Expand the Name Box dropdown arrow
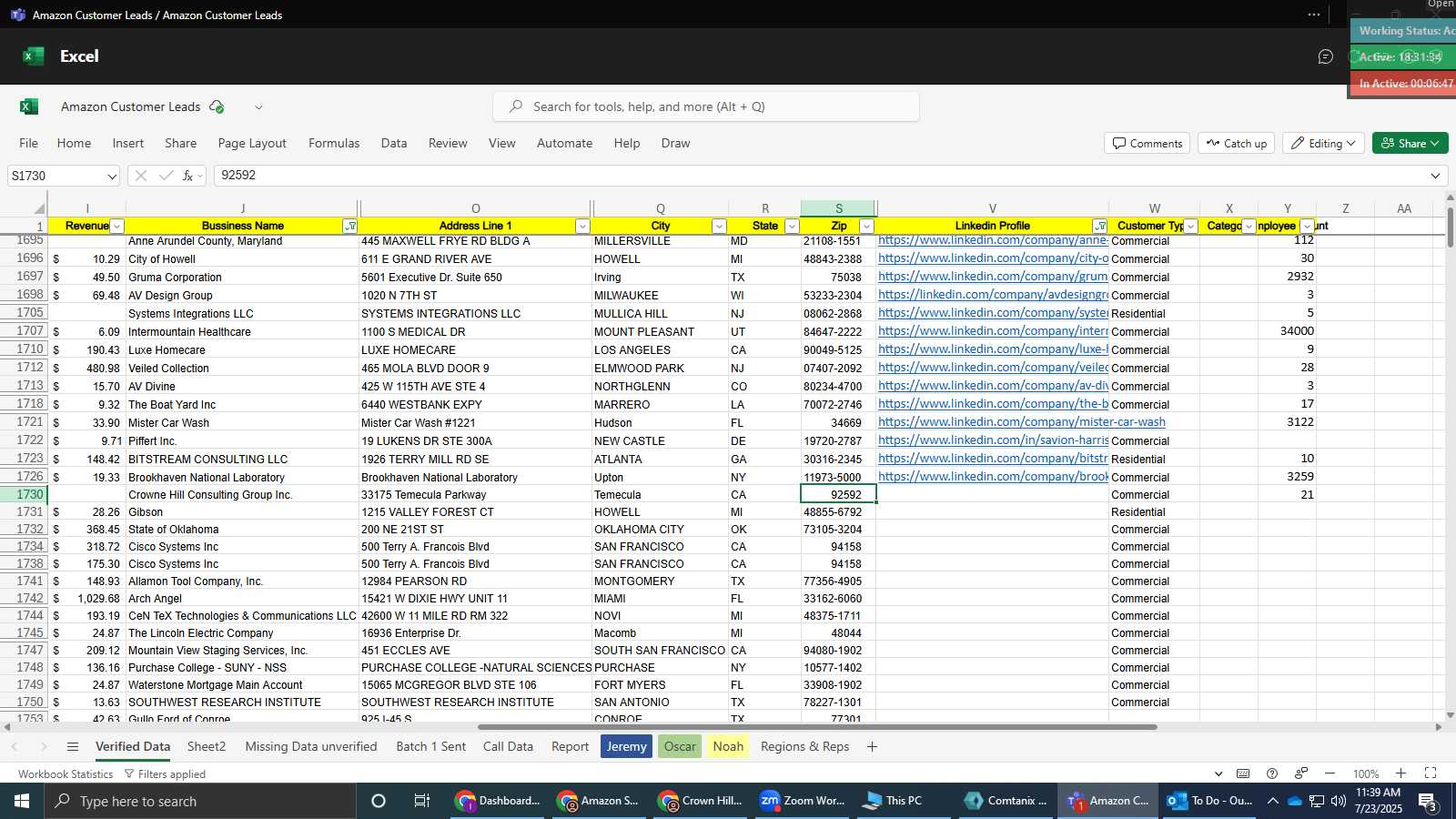 pyautogui.click(x=112, y=176)
